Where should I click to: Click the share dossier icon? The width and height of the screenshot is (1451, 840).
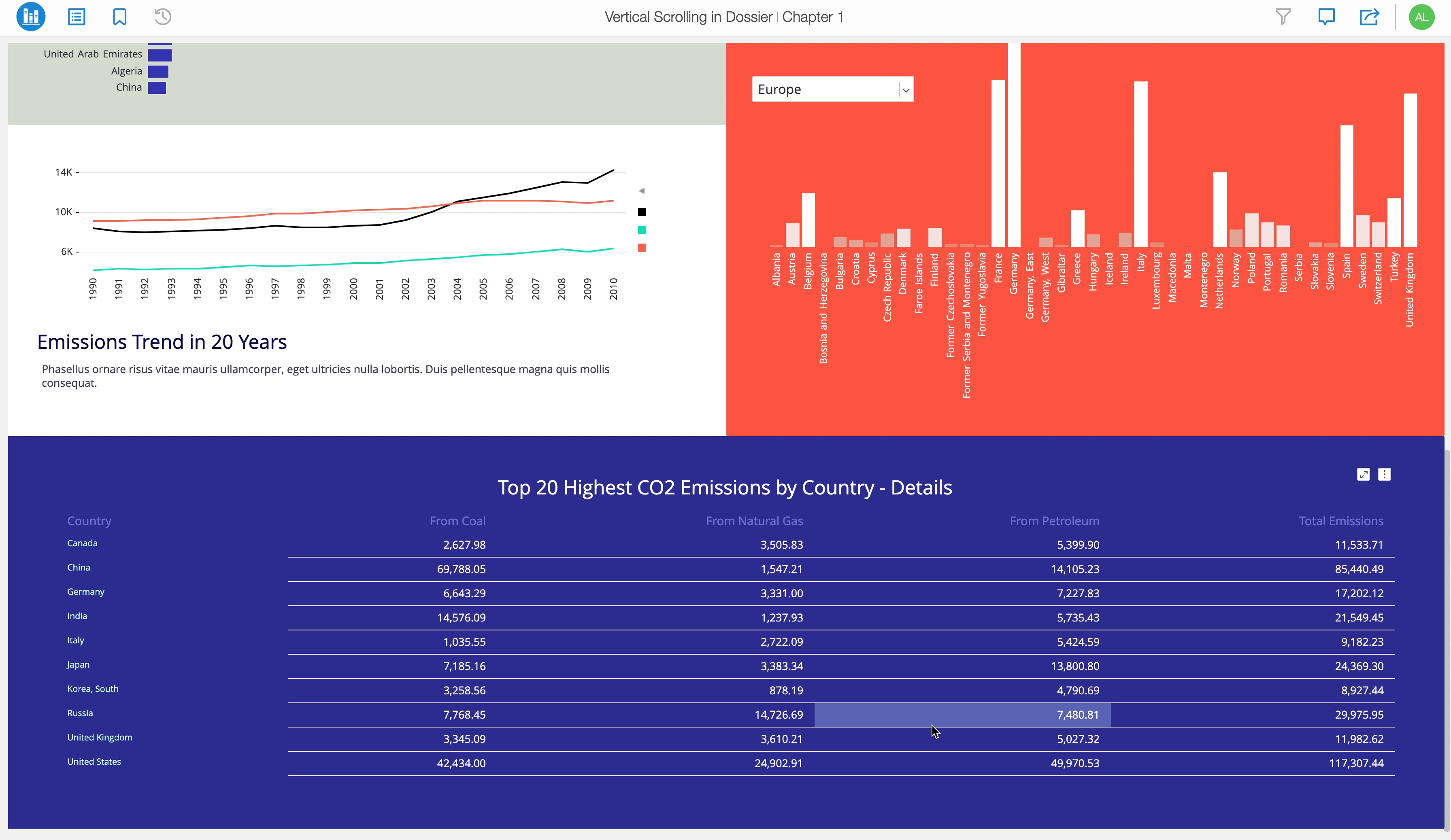point(1369,17)
